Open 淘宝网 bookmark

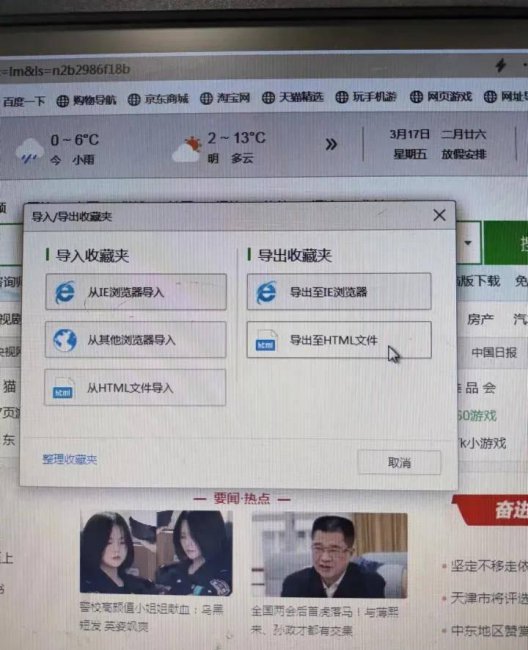coord(225,98)
